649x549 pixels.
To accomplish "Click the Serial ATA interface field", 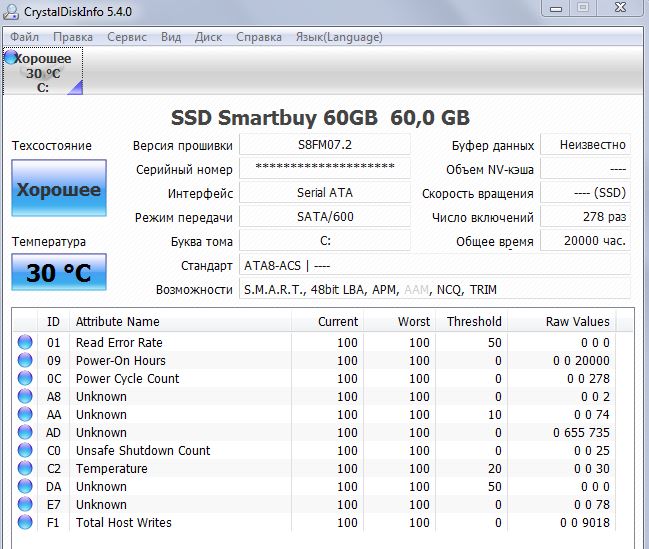I will click(x=325, y=193).
